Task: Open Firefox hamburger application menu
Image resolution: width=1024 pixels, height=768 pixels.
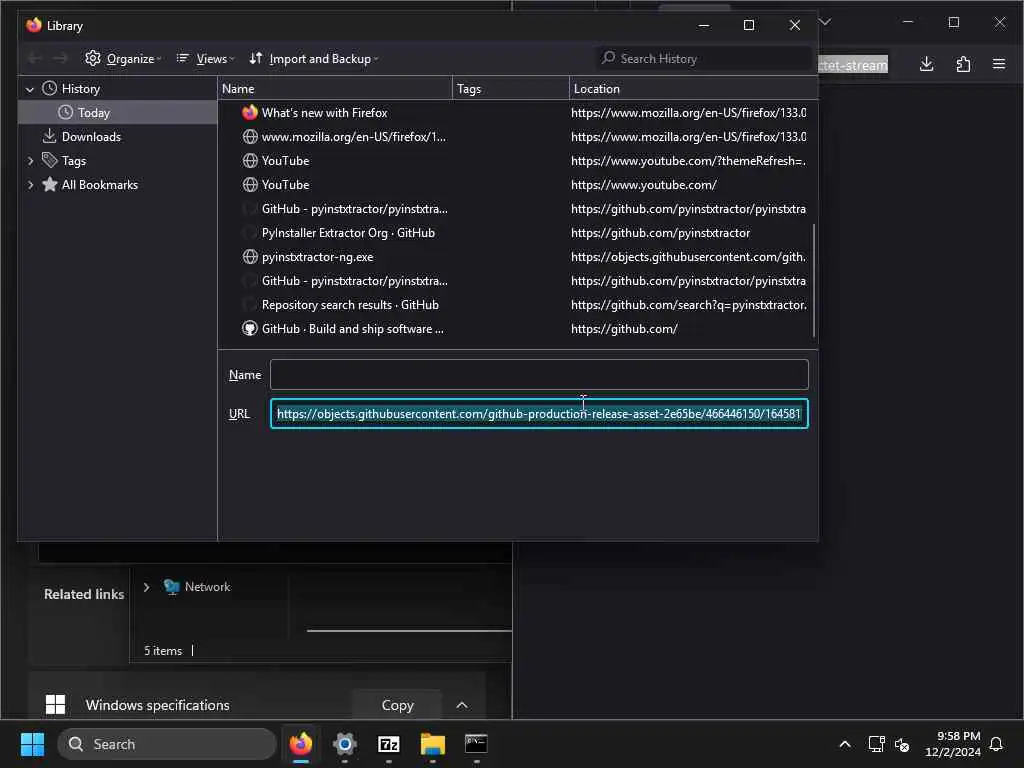Action: coord(999,64)
